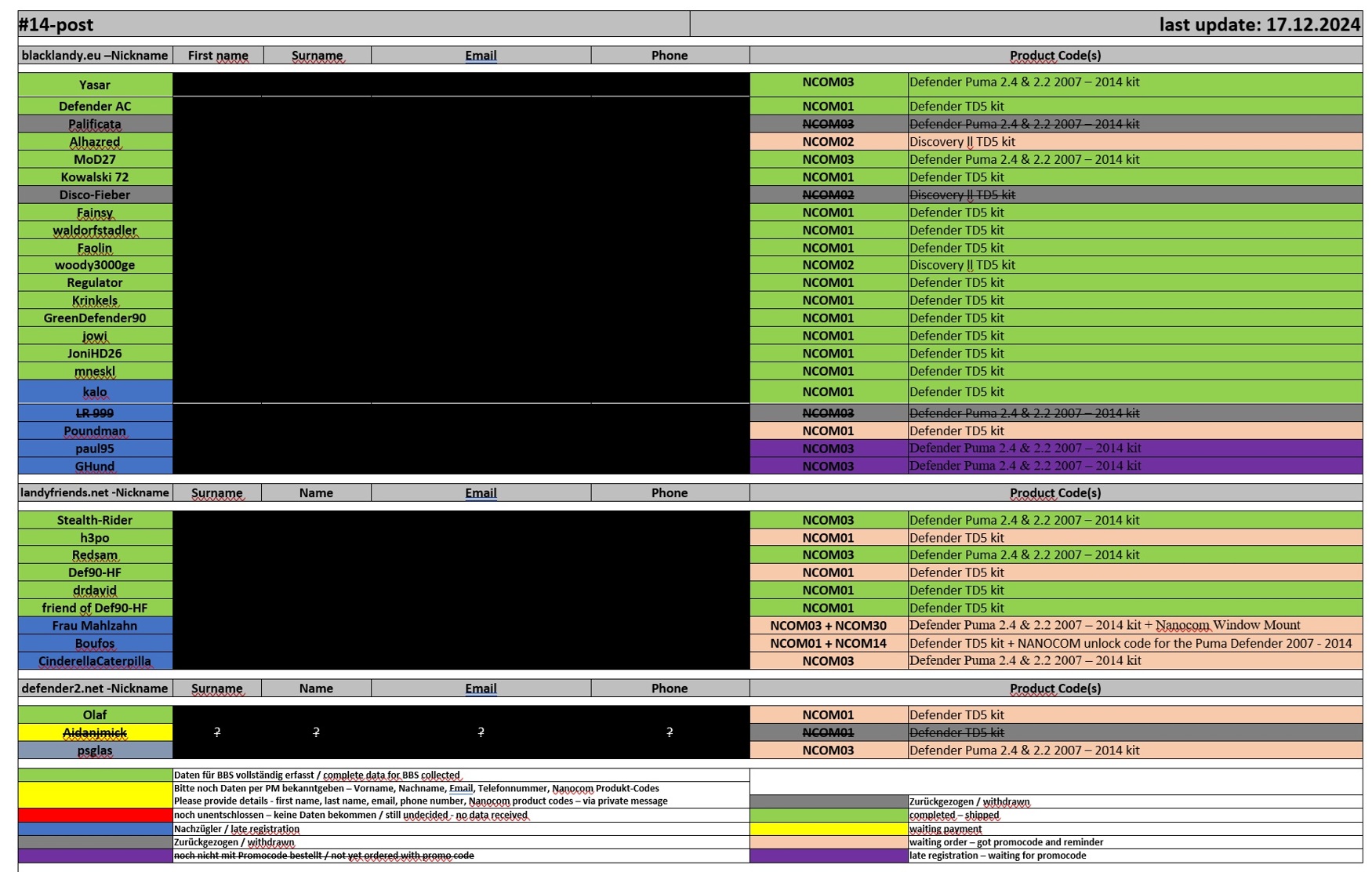Screen dimensions: 1372x872
Task: Click the friend of Def90-HF cell
Action: click(x=95, y=608)
